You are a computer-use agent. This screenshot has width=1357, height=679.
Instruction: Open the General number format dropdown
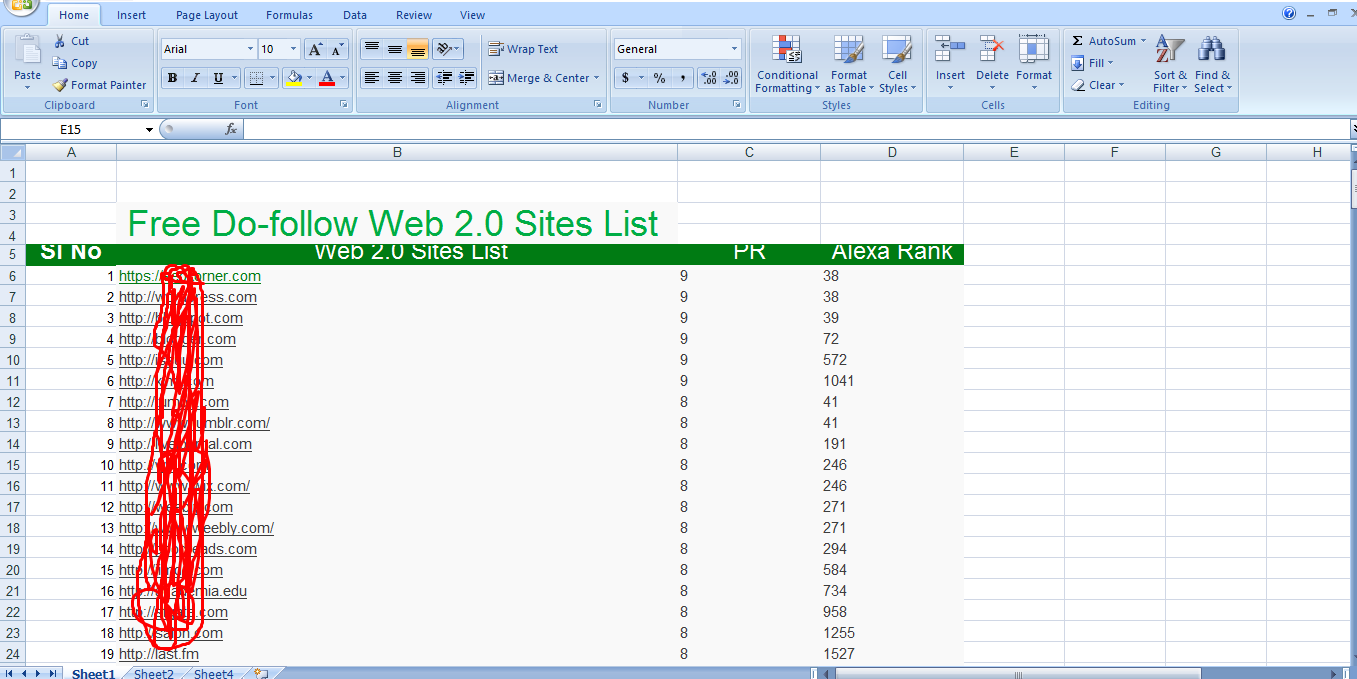coord(677,47)
